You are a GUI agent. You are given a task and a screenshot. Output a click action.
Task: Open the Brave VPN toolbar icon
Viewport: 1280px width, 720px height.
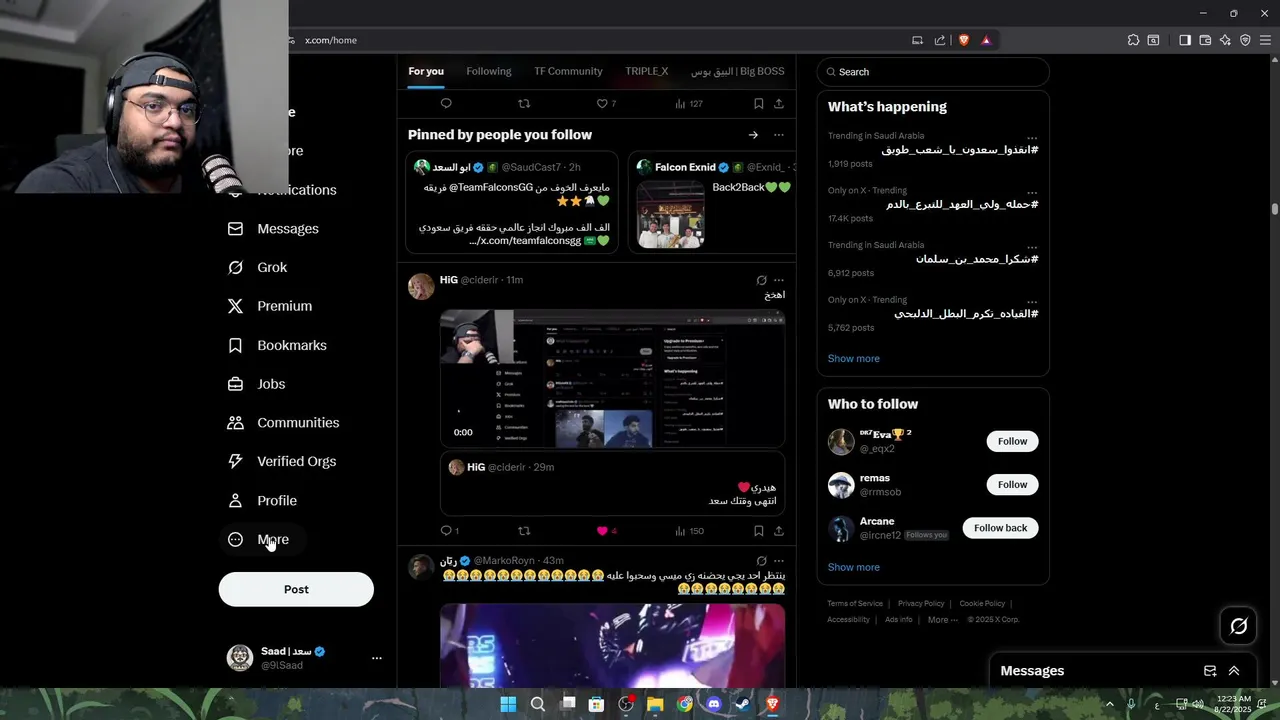(1245, 40)
